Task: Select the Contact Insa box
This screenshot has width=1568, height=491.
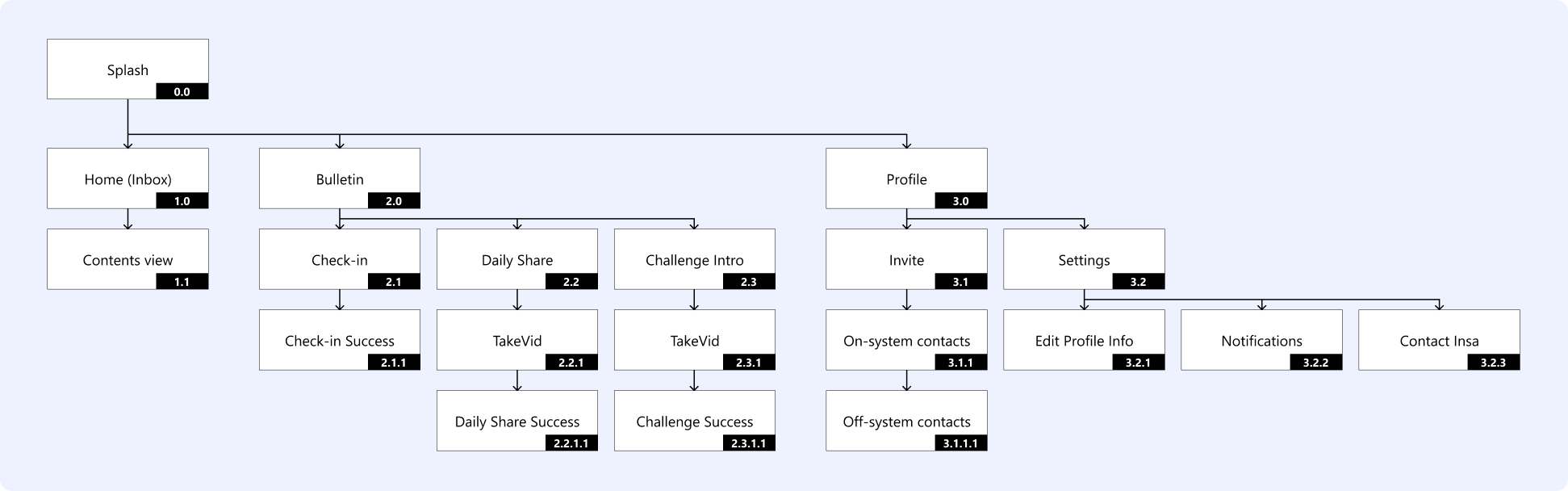Action: tap(1439, 340)
